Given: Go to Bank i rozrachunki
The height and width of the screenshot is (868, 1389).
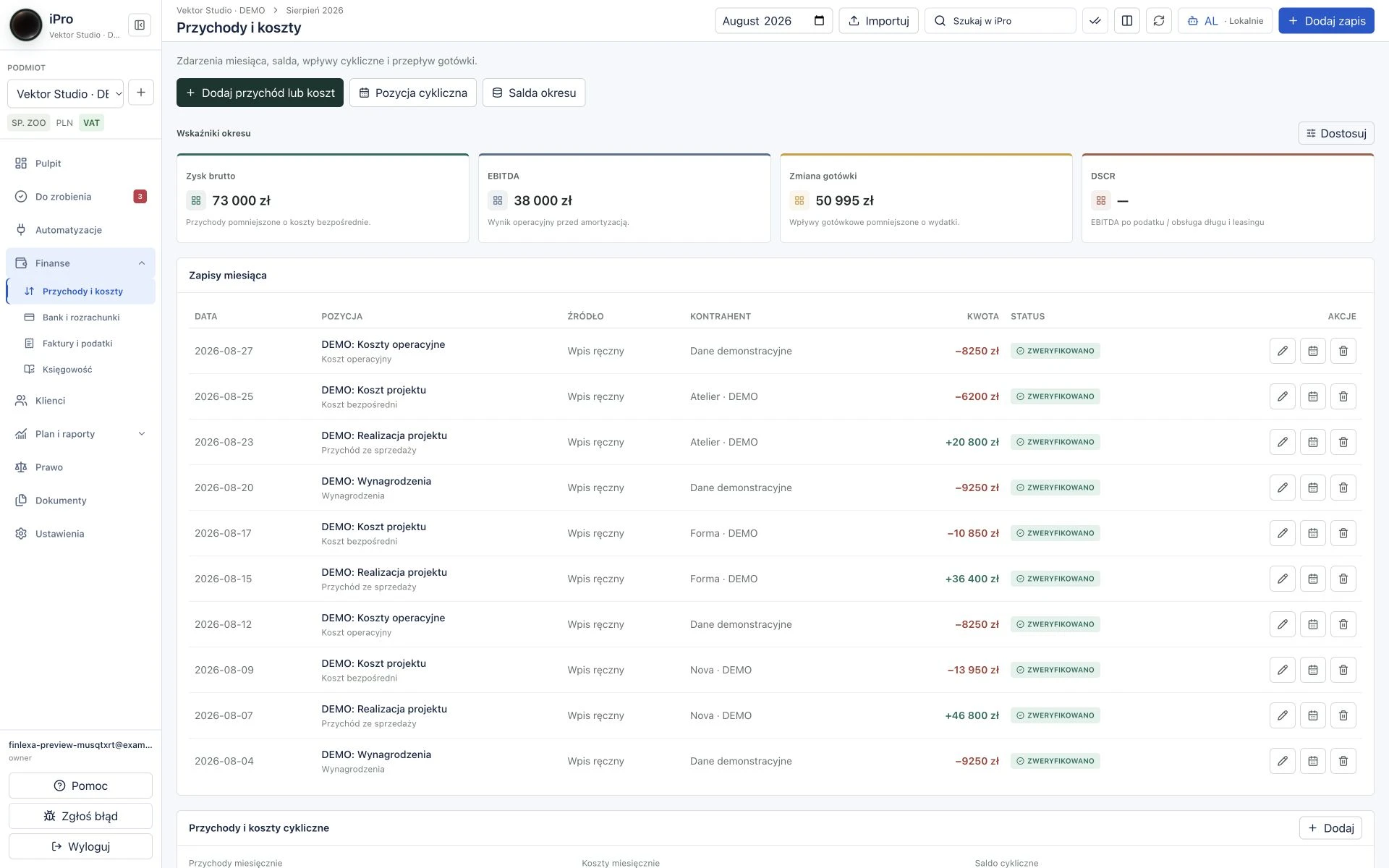Looking at the screenshot, I should [80, 318].
